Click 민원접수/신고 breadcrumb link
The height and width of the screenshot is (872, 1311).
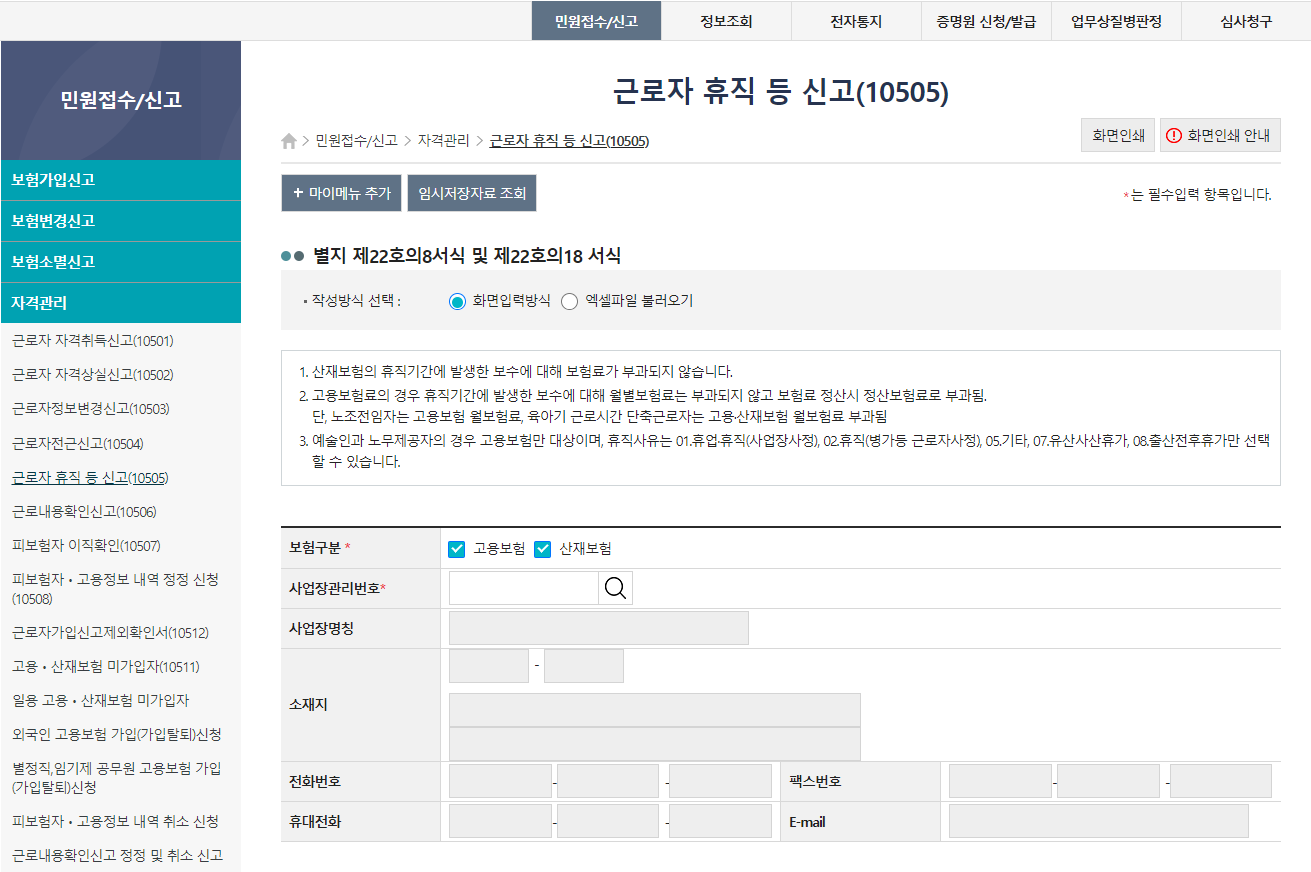(356, 141)
